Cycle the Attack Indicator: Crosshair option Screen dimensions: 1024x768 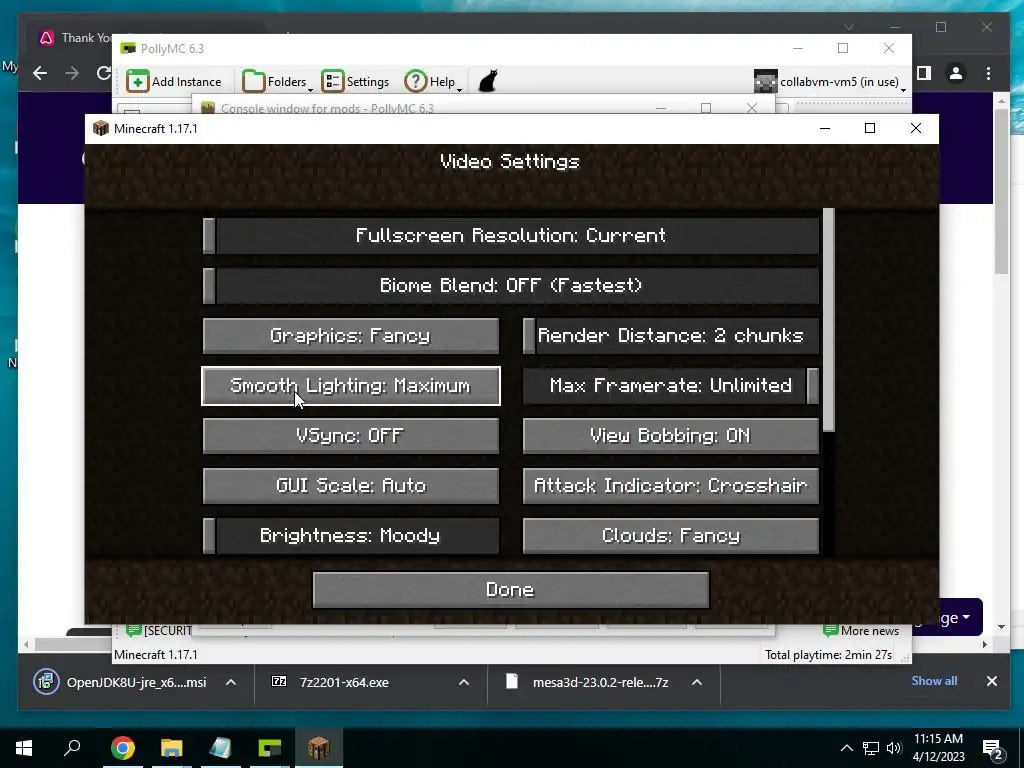(x=671, y=486)
